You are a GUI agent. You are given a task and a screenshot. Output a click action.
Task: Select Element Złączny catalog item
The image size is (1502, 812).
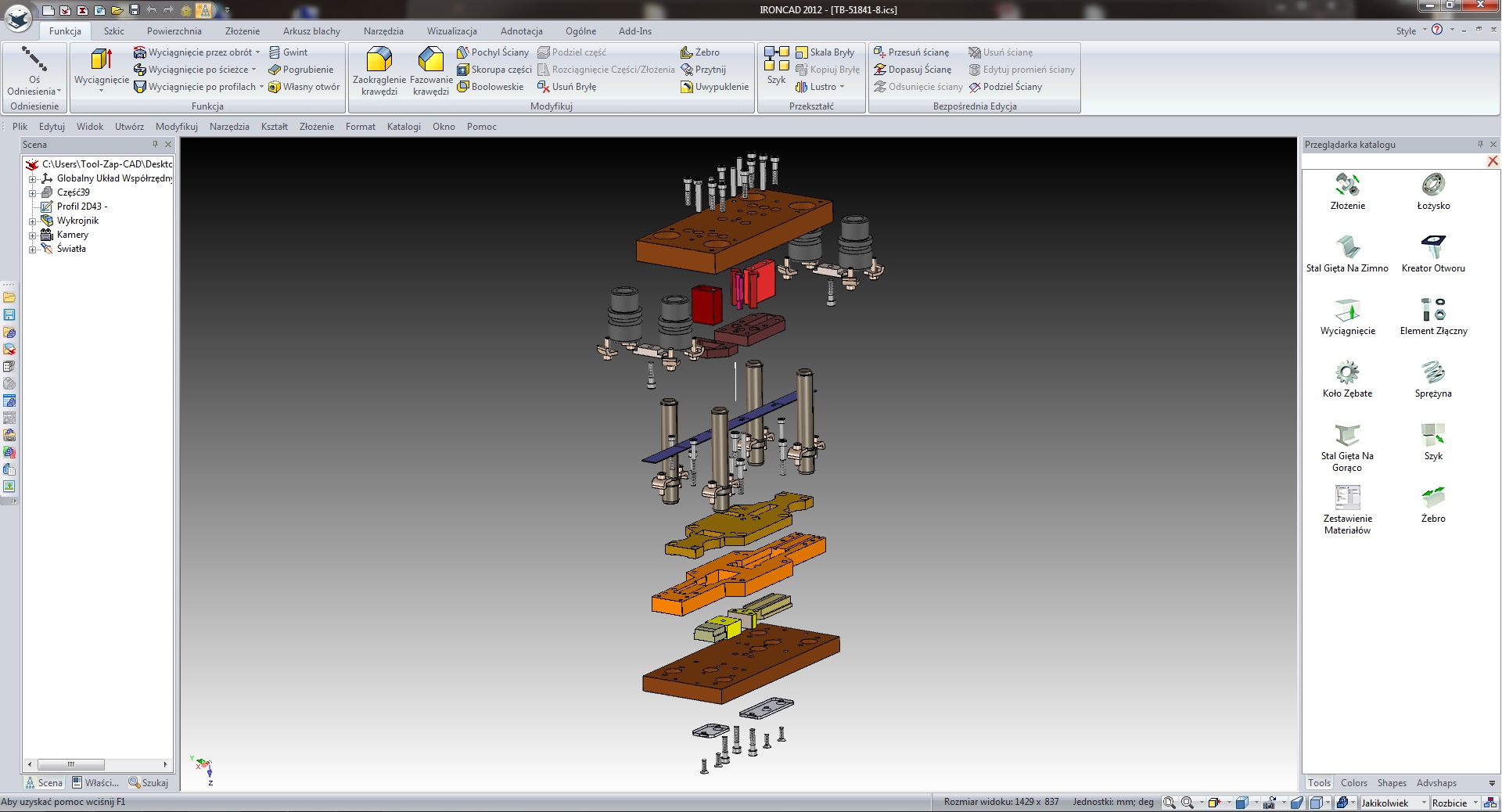1433,317
